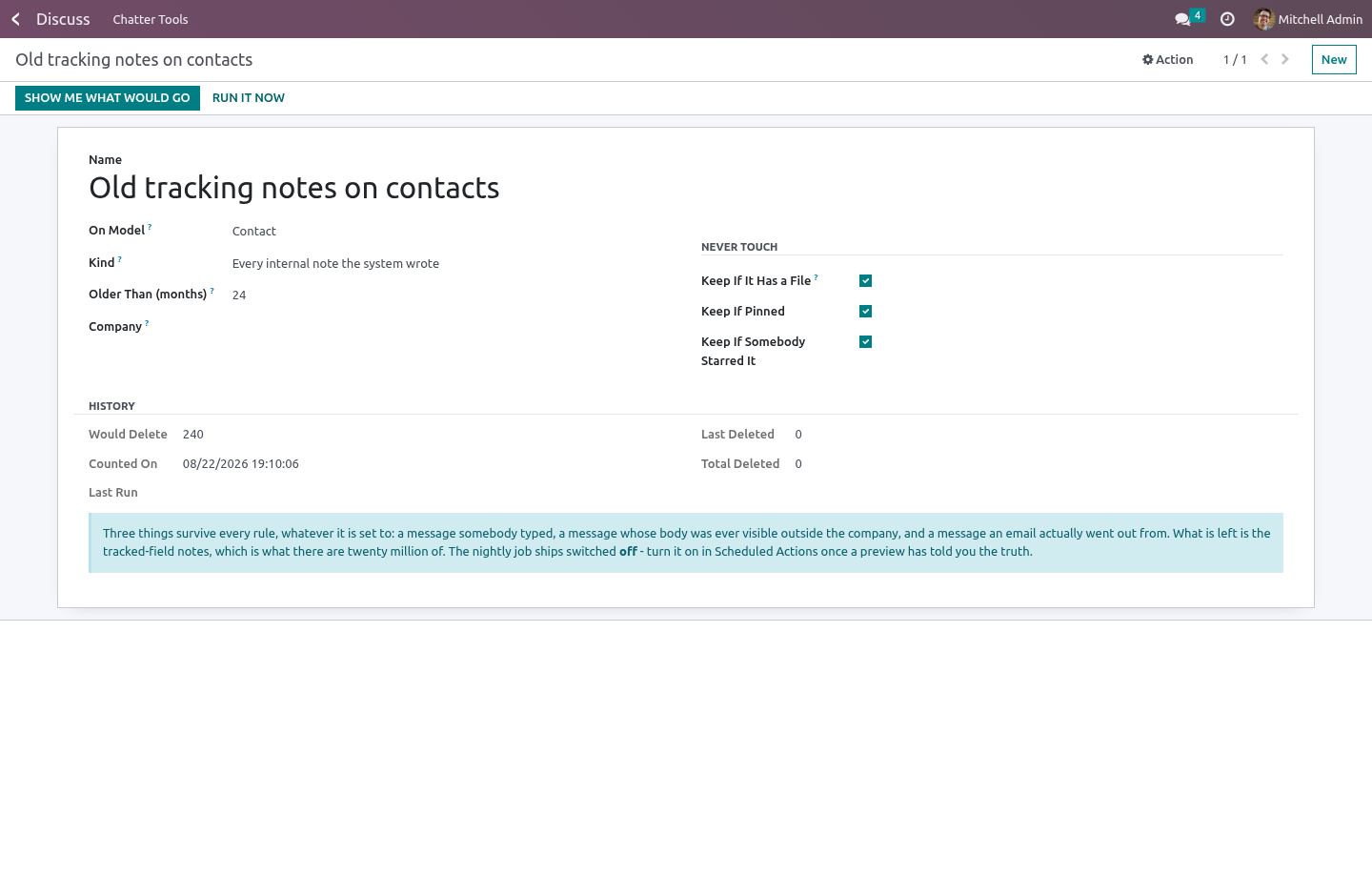1372x896 pixels.
Task: Show help tooltip for Keep If It Has a File
Action: pyautogui.click(x=816, y=277)
